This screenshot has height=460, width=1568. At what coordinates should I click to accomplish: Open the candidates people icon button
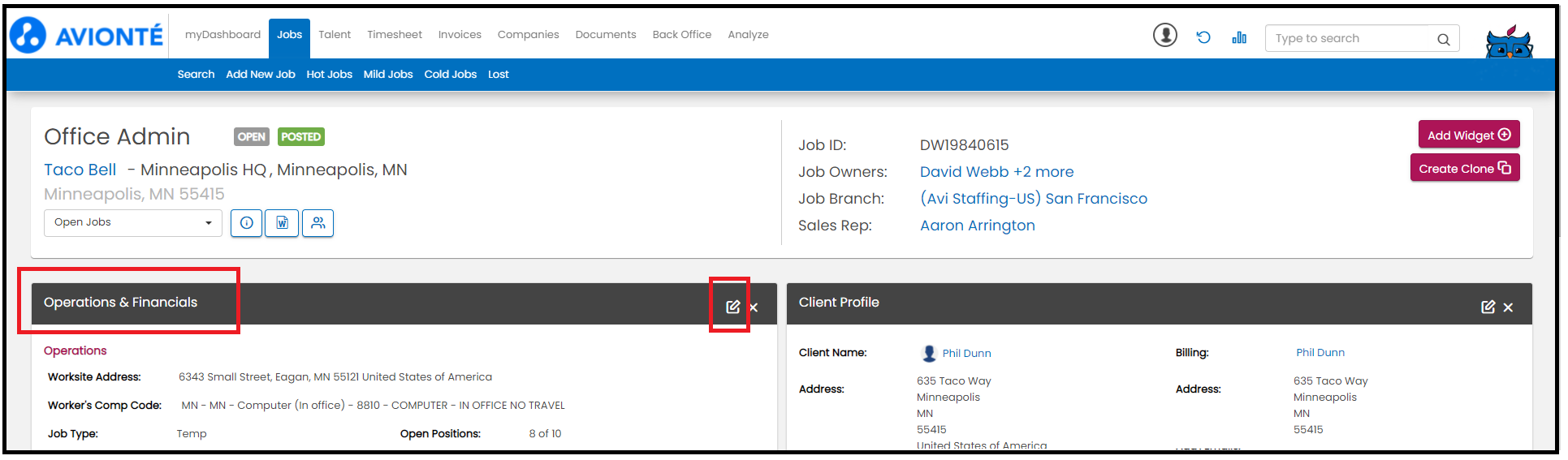point(318,223)
